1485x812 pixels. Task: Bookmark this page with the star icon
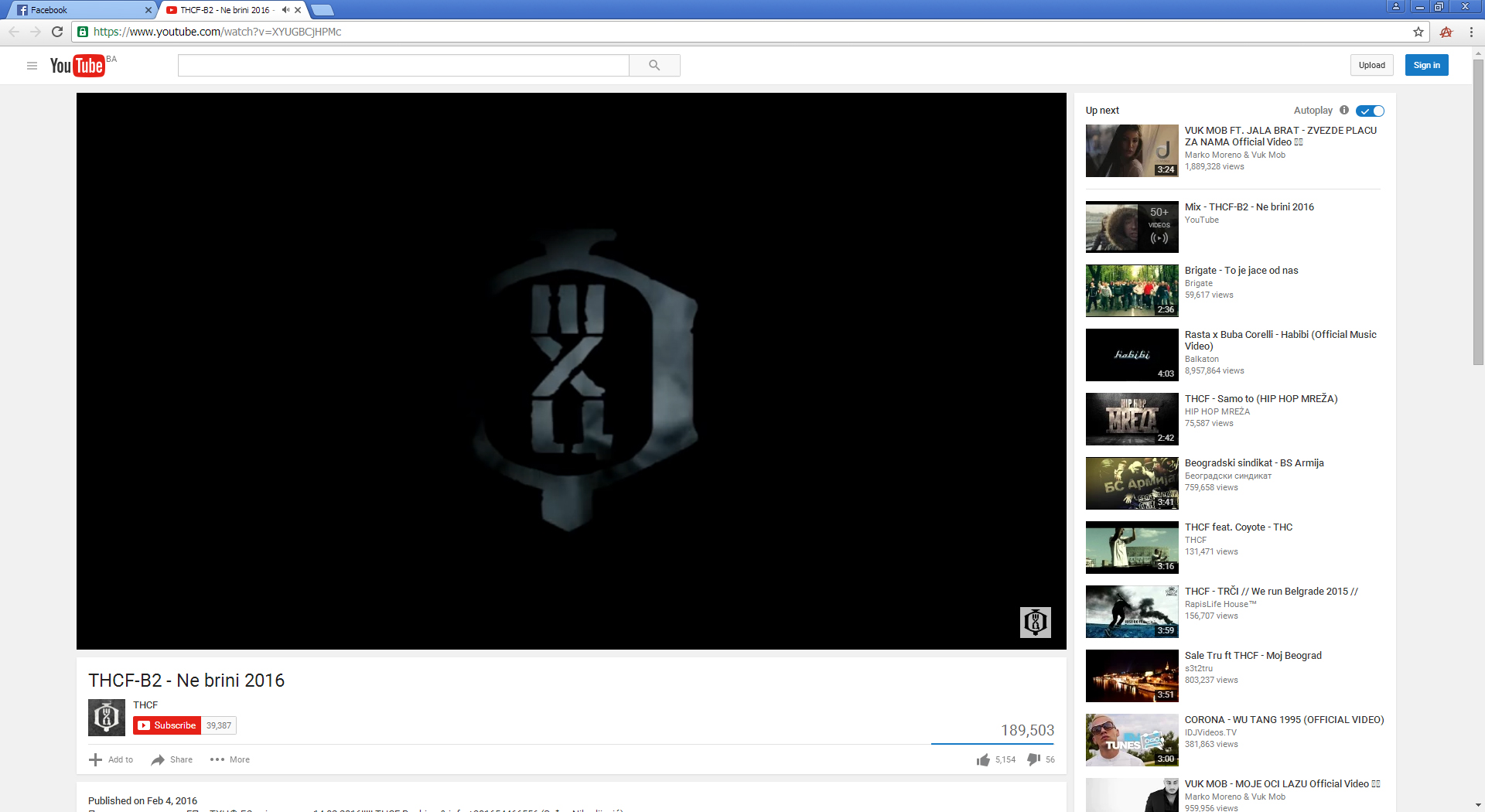[x=1418, y=32]
